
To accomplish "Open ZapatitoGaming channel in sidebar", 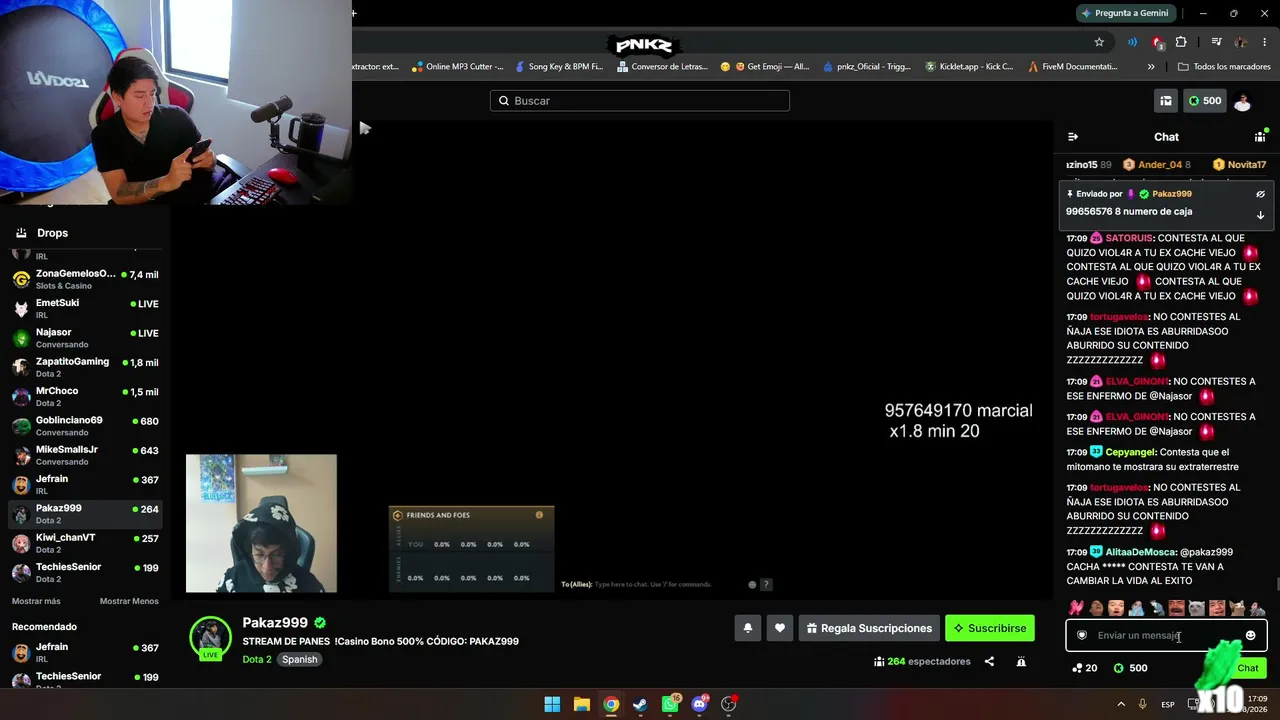I will [x=85, y=367].
